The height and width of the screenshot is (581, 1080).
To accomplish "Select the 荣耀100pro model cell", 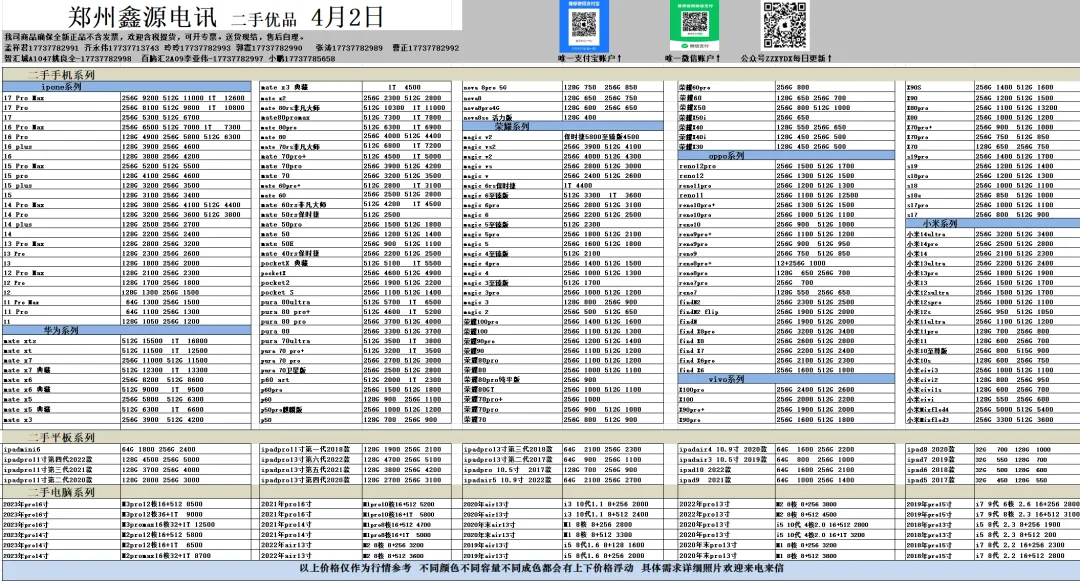I will (512, 321).
